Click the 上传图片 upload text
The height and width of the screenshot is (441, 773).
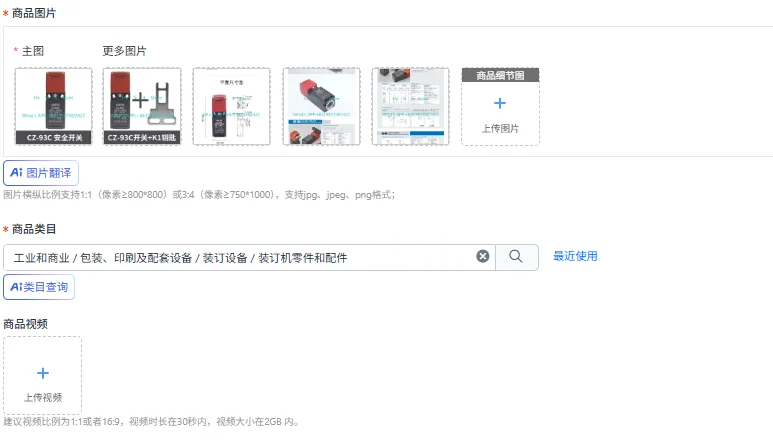point(500,129)
